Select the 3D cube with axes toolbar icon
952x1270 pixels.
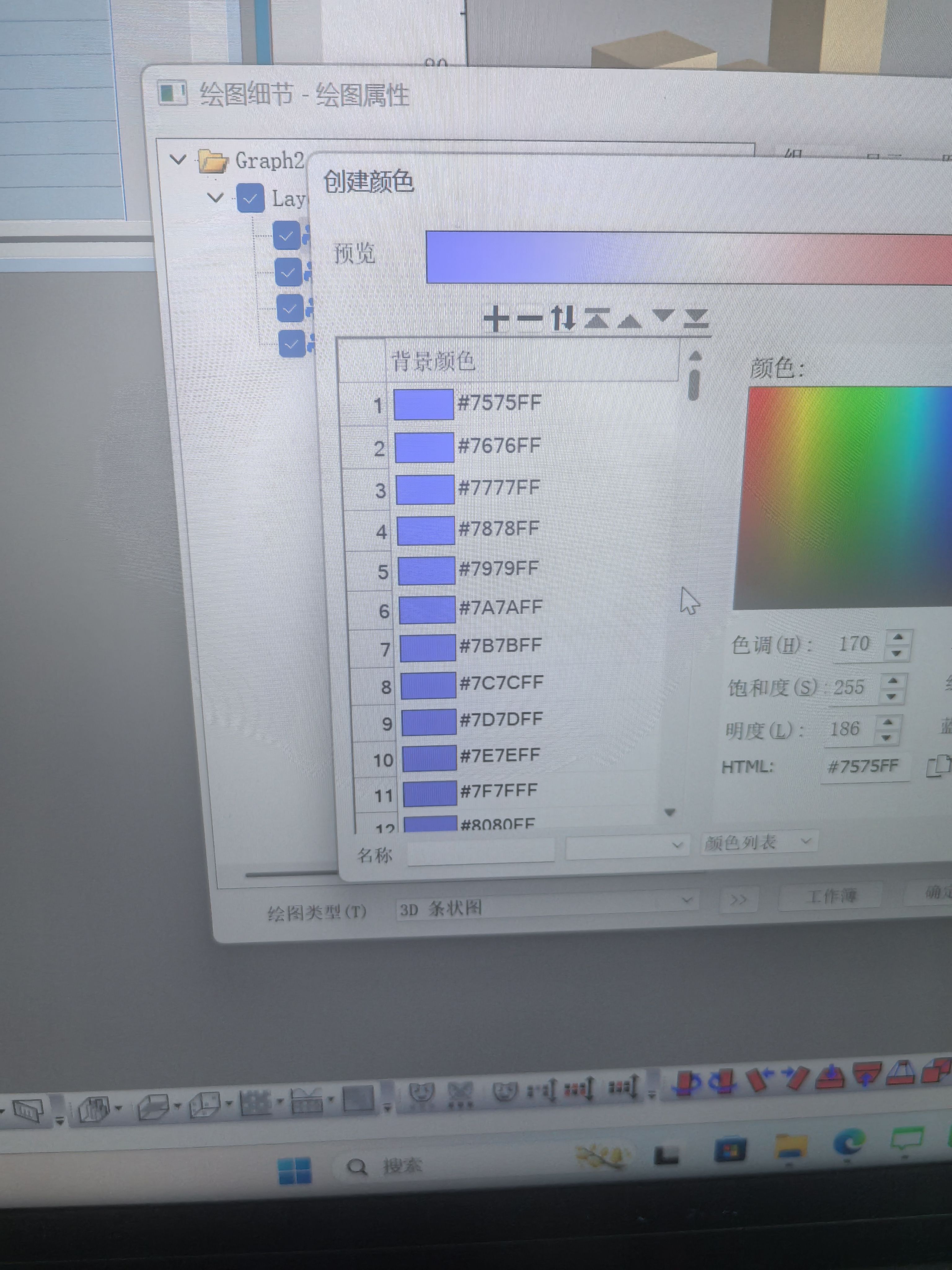[x=205, y=1105]
